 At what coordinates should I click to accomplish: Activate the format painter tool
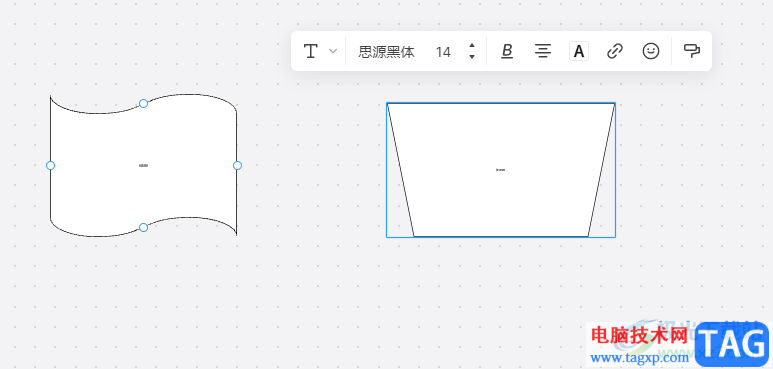coord(692,51)
